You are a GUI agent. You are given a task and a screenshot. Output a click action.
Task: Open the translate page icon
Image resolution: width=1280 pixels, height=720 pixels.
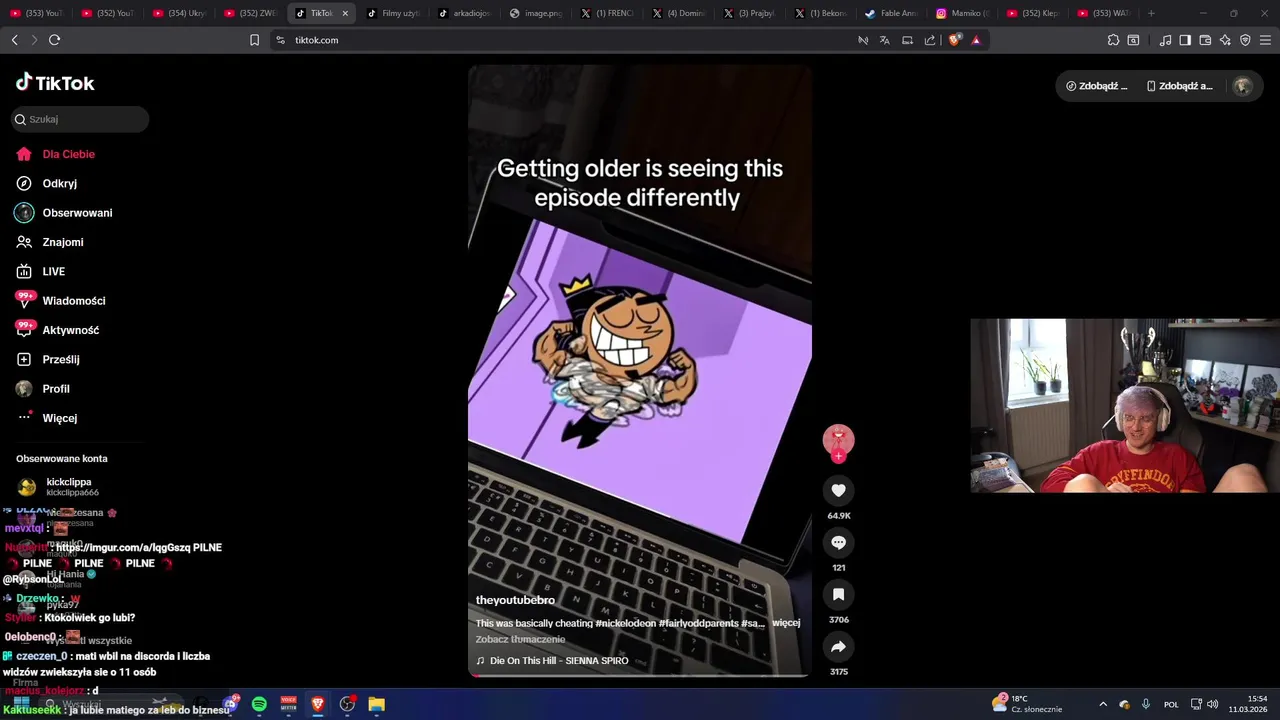885,40
